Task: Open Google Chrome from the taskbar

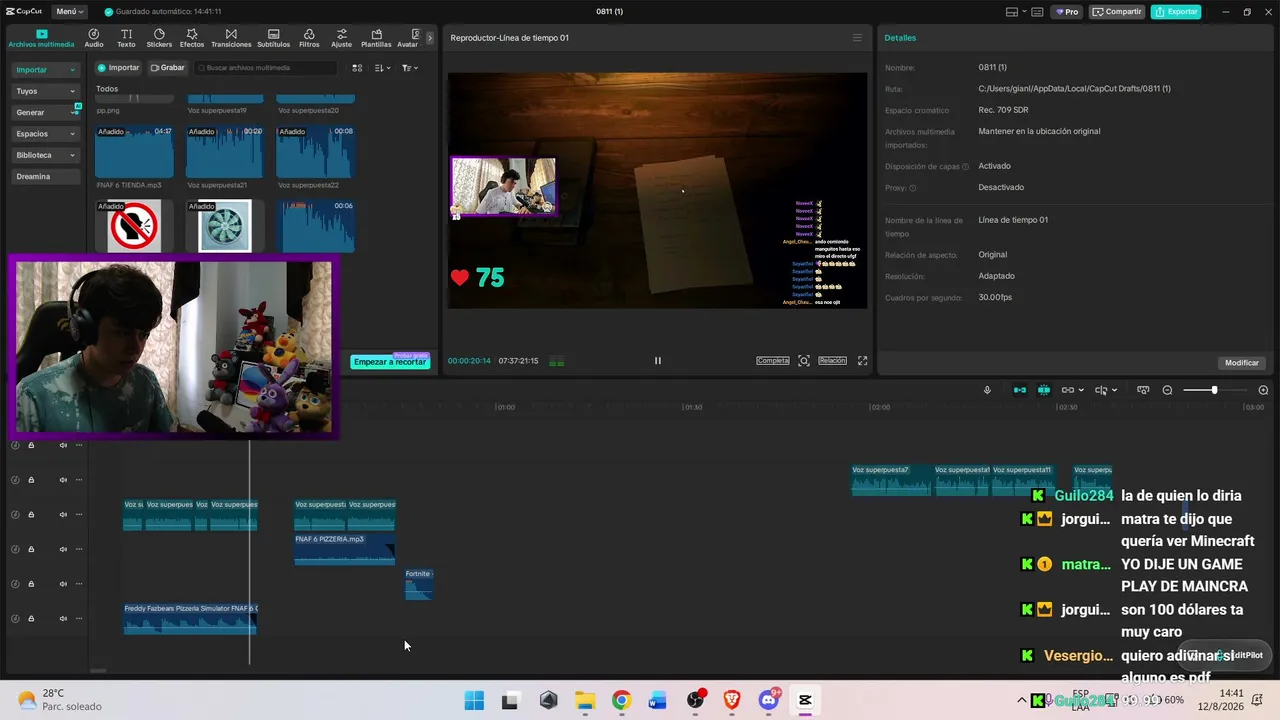Action: click(x=621, y=700)
